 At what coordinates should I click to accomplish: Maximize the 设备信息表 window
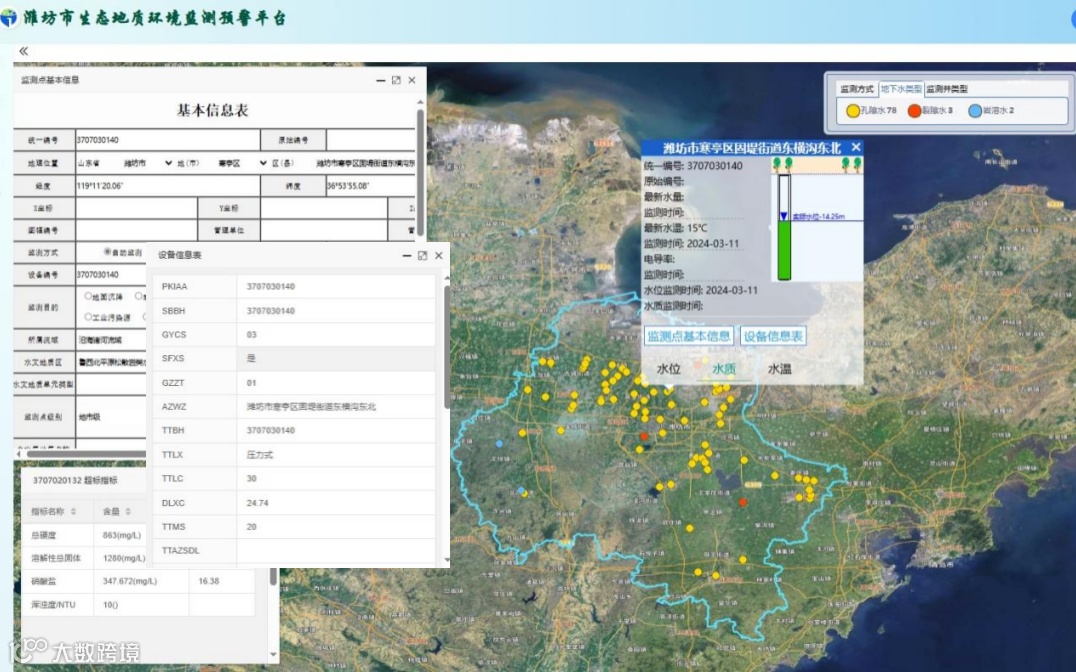[x=422, y=256]
